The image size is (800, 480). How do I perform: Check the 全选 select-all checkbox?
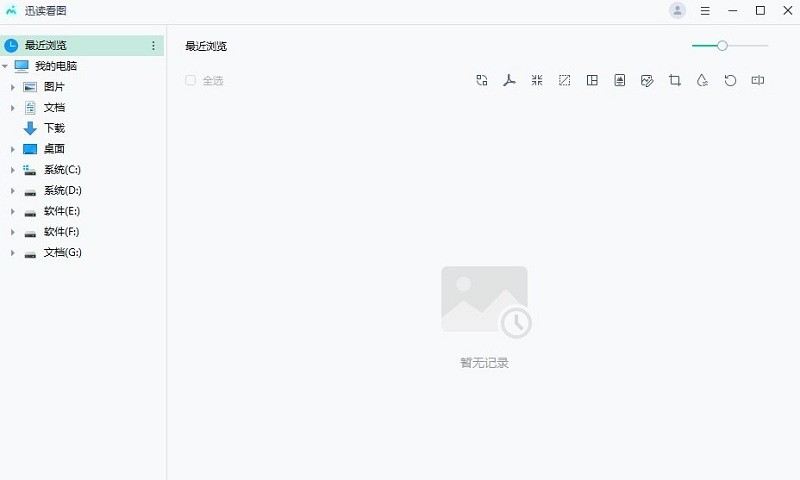point(190,80)
